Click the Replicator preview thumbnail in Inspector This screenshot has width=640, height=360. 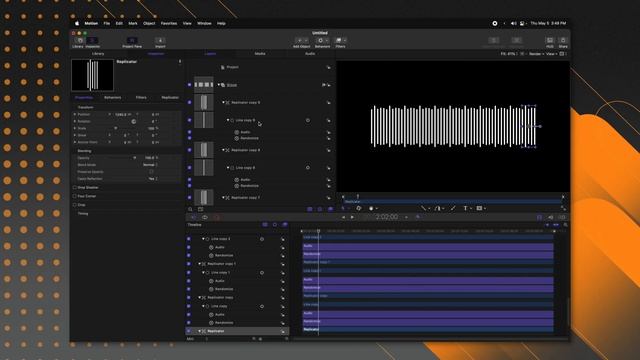tap(93, 75)
